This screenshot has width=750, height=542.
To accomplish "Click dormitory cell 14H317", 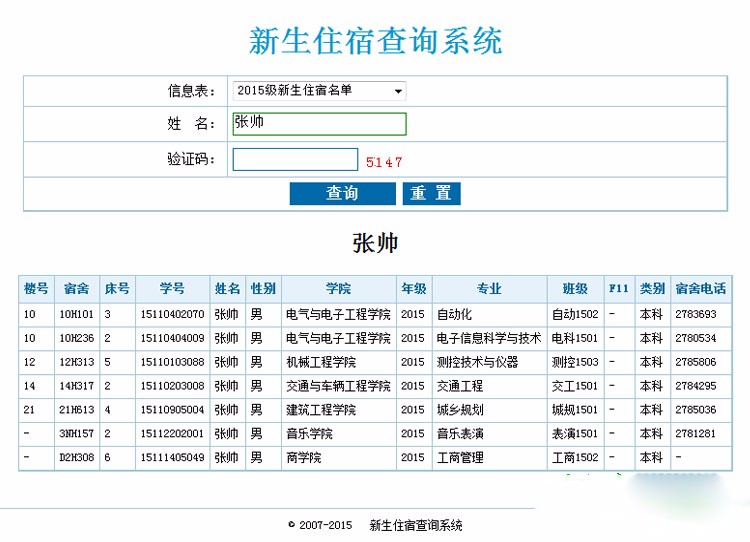I will [x=77, y=386].
